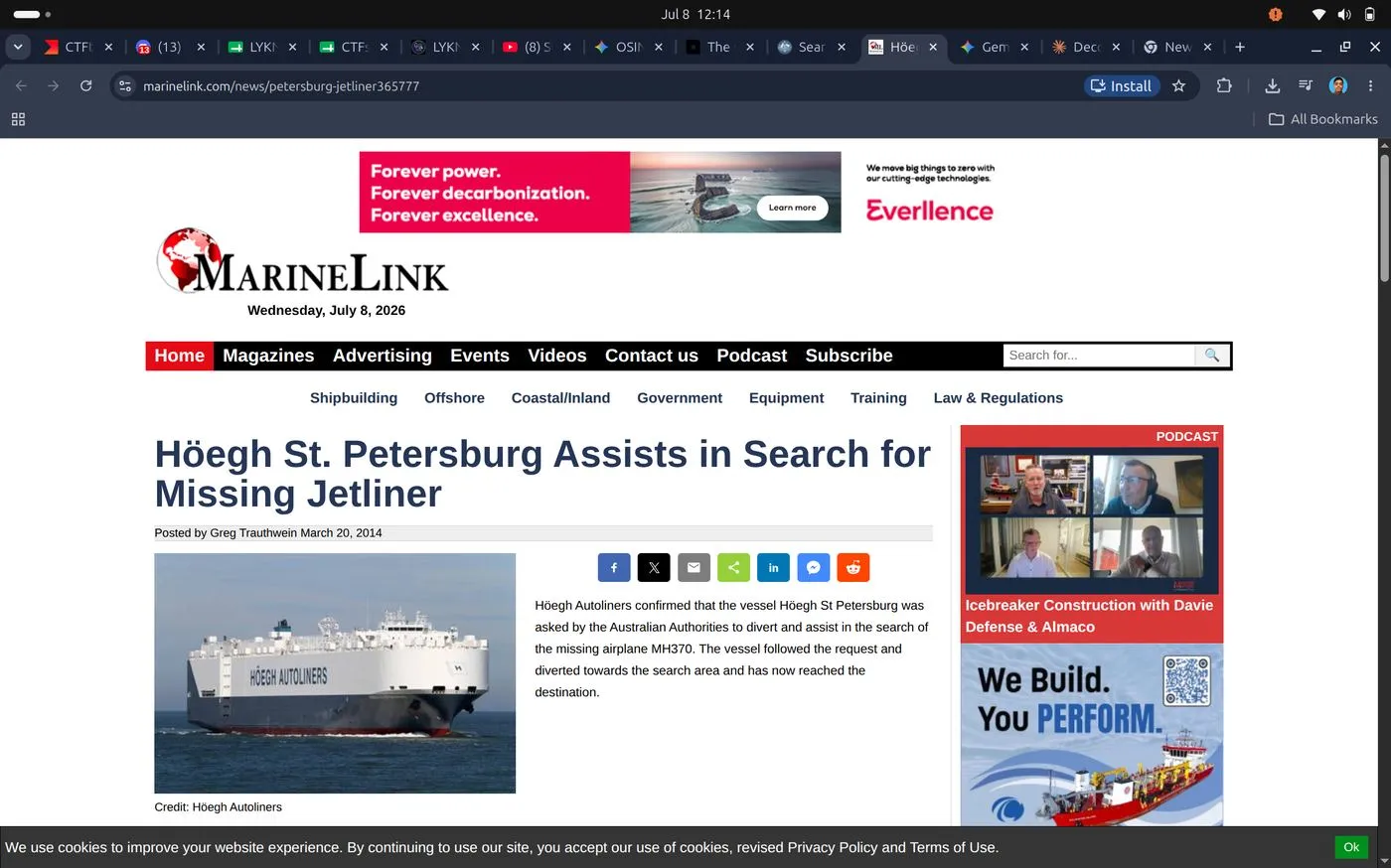The image size is (1391, 868).
Task: View site information icon in address bar
Action: point(125,86)
